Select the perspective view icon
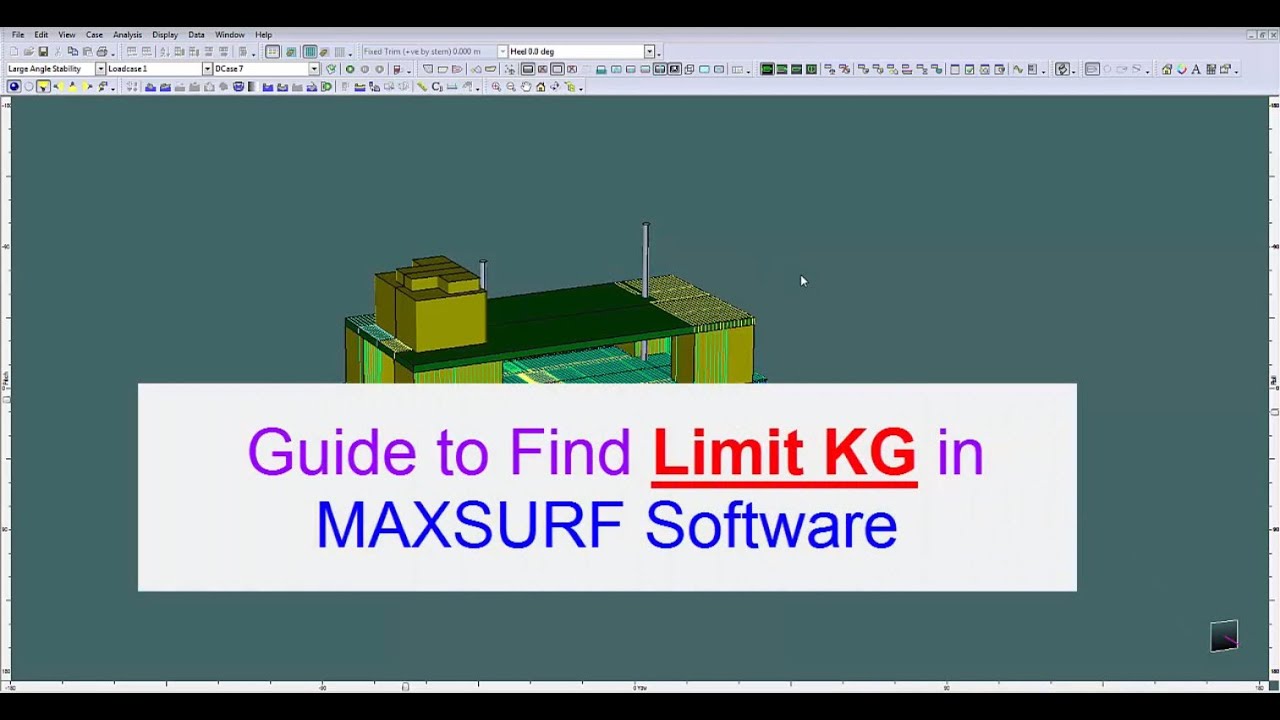Screen dimensions: 1280x720 14,87
